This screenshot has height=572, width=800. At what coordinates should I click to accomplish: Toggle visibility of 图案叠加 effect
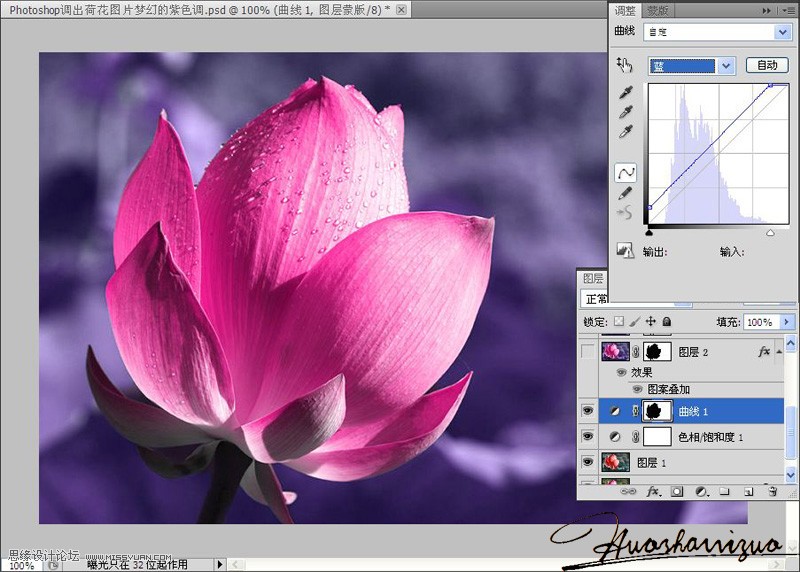pyautogui.click(x=637, y=389)
